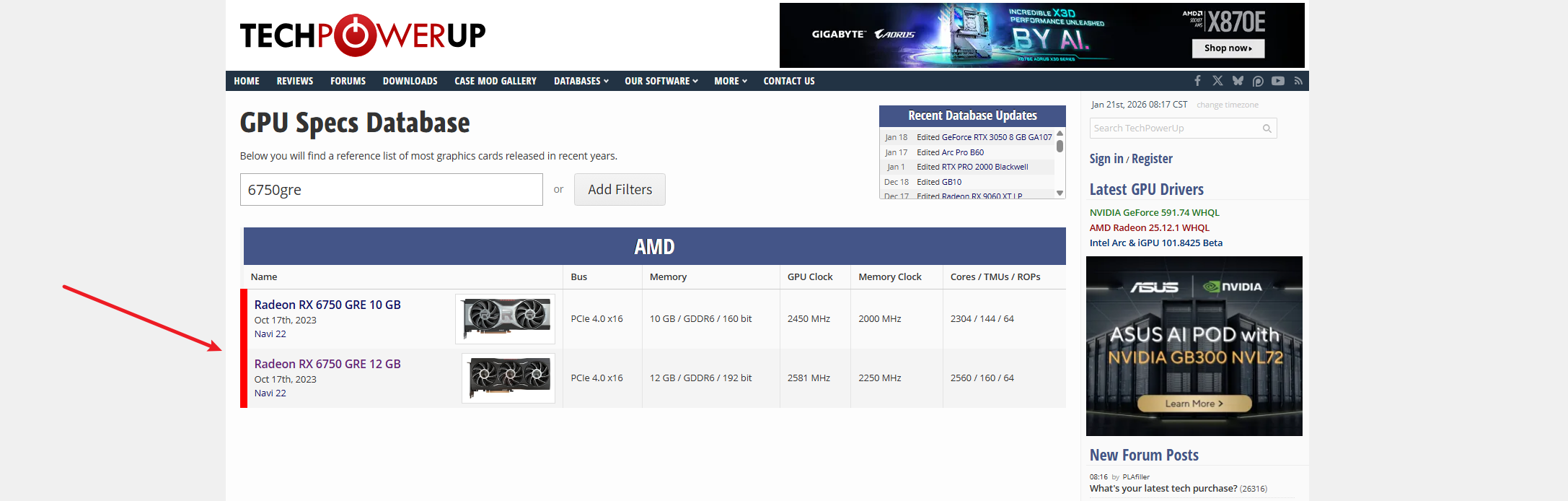Click the Recent Database Updates header
Viewport: 1568px width, 501px height.
[972, 116]
